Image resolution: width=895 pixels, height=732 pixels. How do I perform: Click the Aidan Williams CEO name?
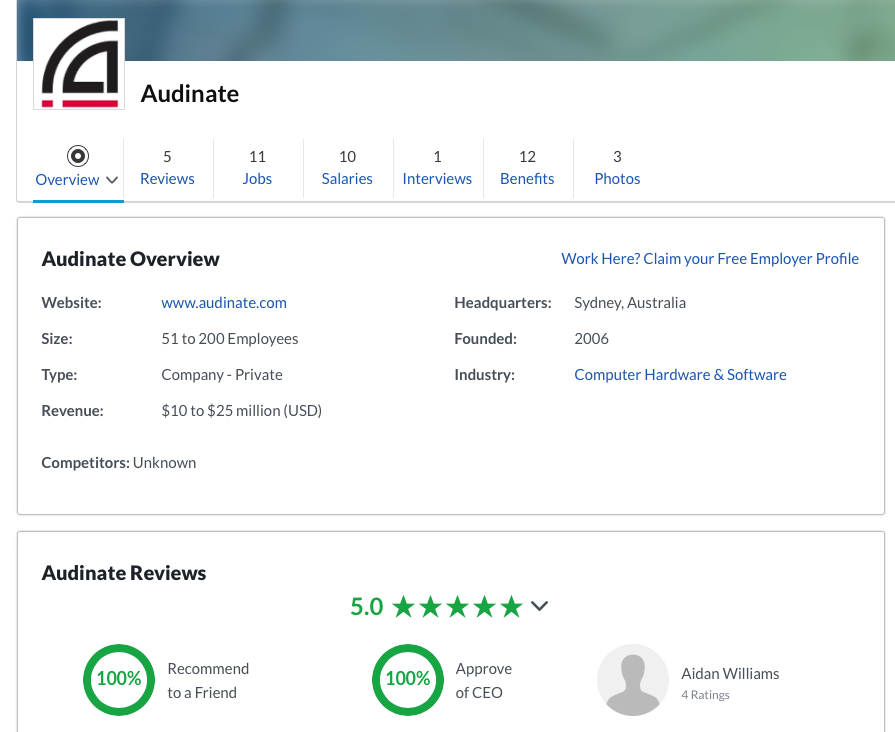point(730,673)
